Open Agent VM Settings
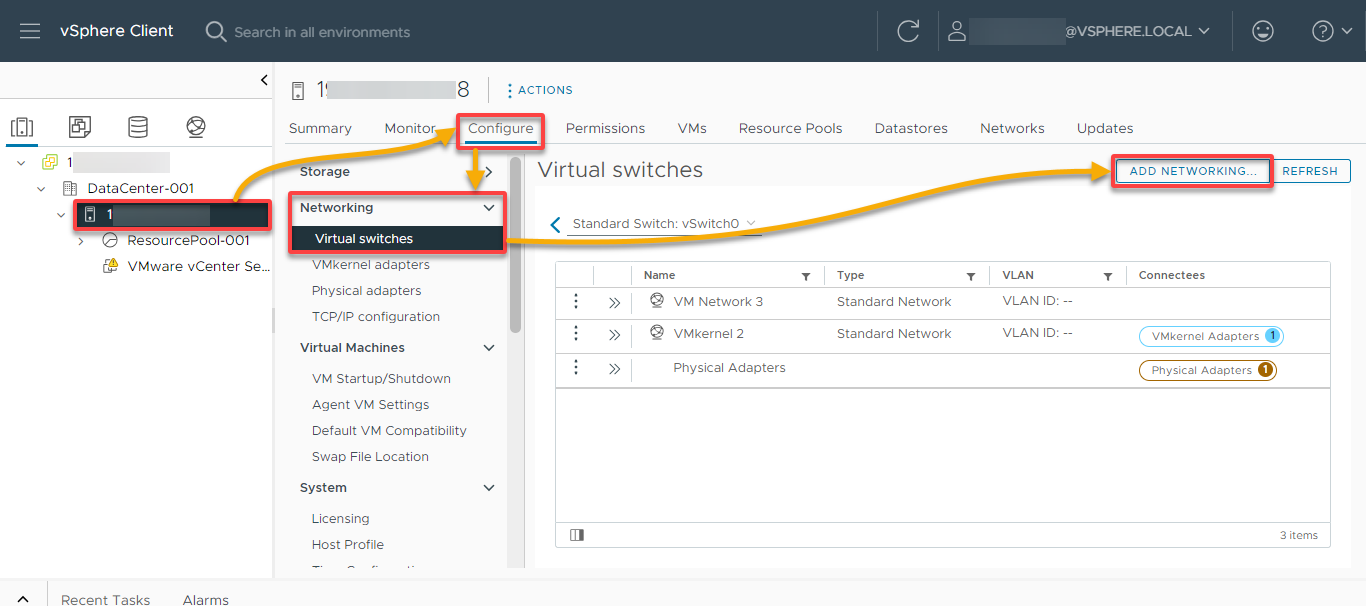1366x606 pixels. point(371,405)
